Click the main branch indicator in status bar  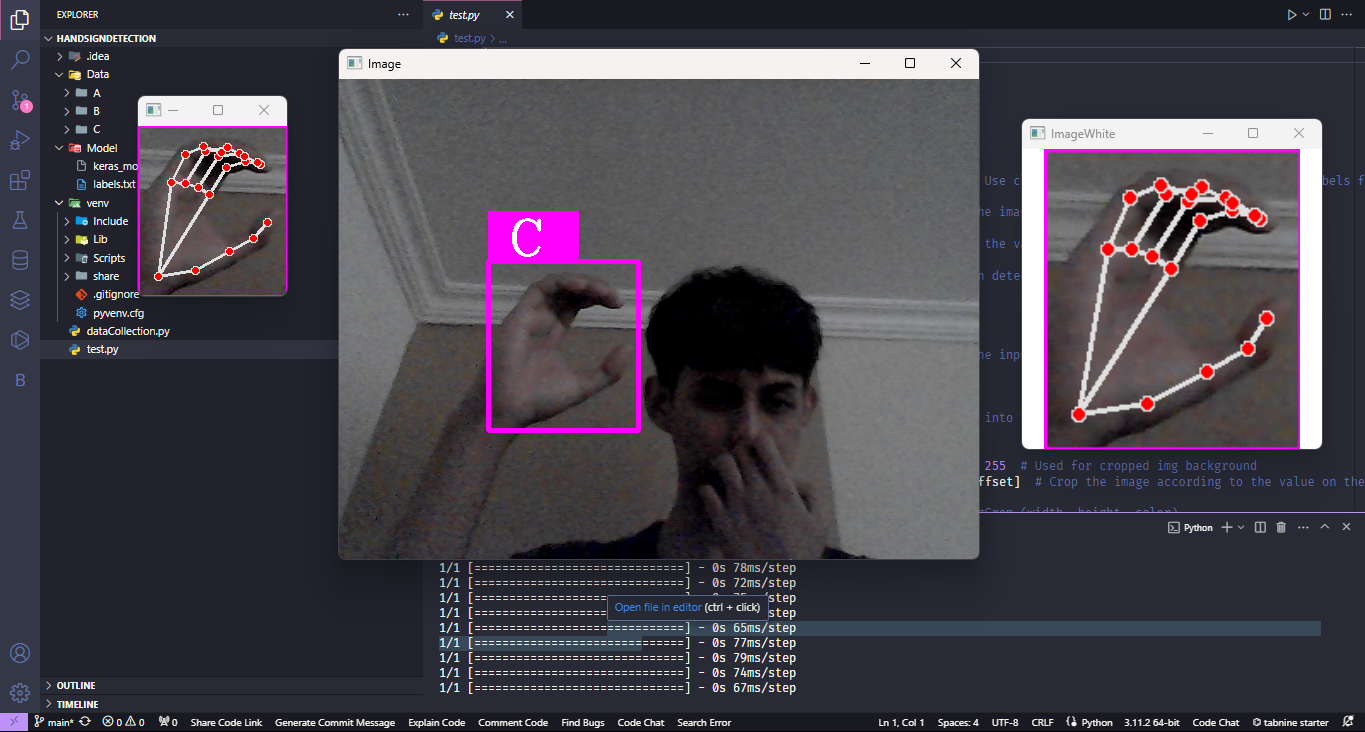coord(55,722)
